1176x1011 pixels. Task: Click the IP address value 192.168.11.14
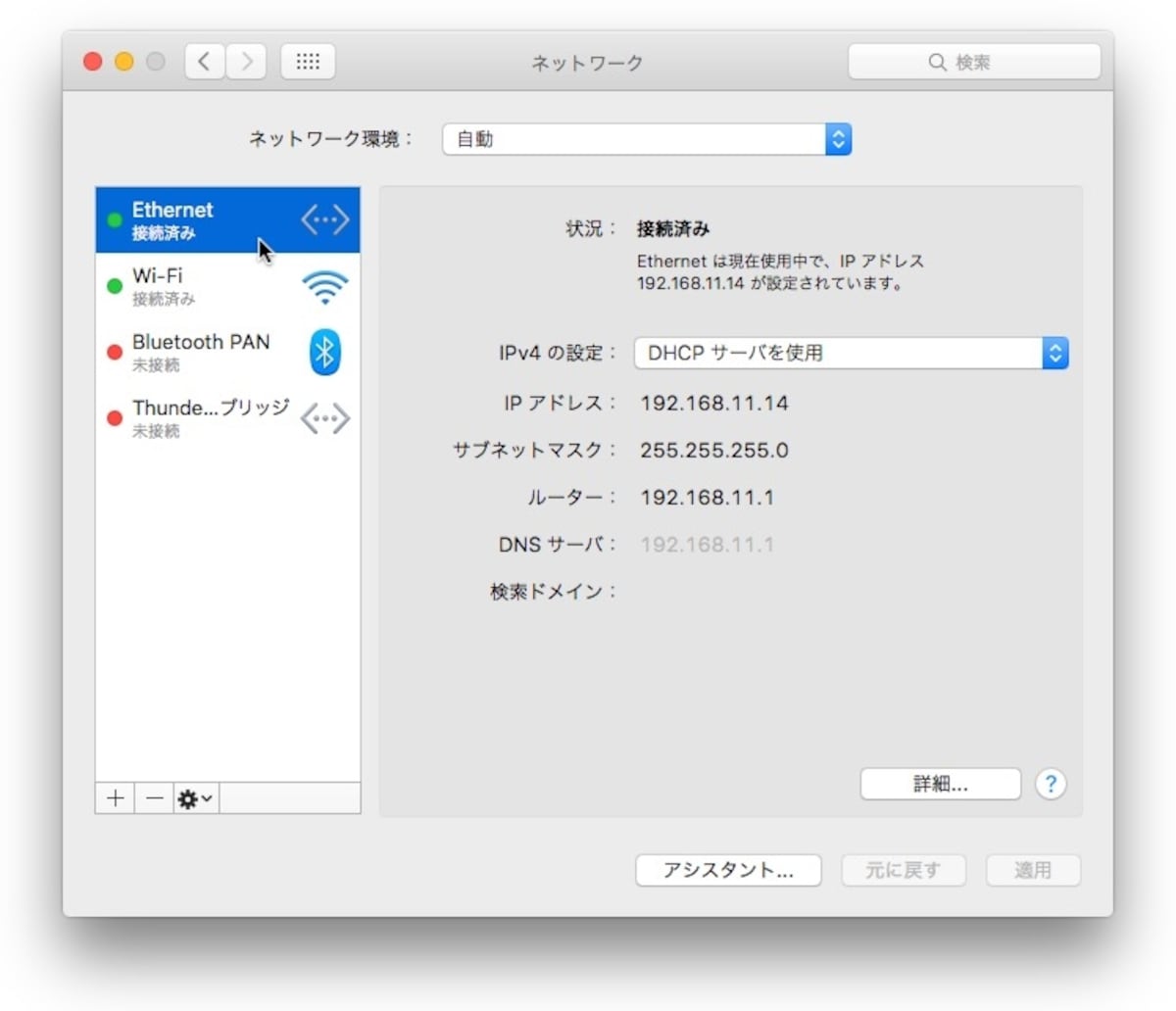(x=714, y=403)
